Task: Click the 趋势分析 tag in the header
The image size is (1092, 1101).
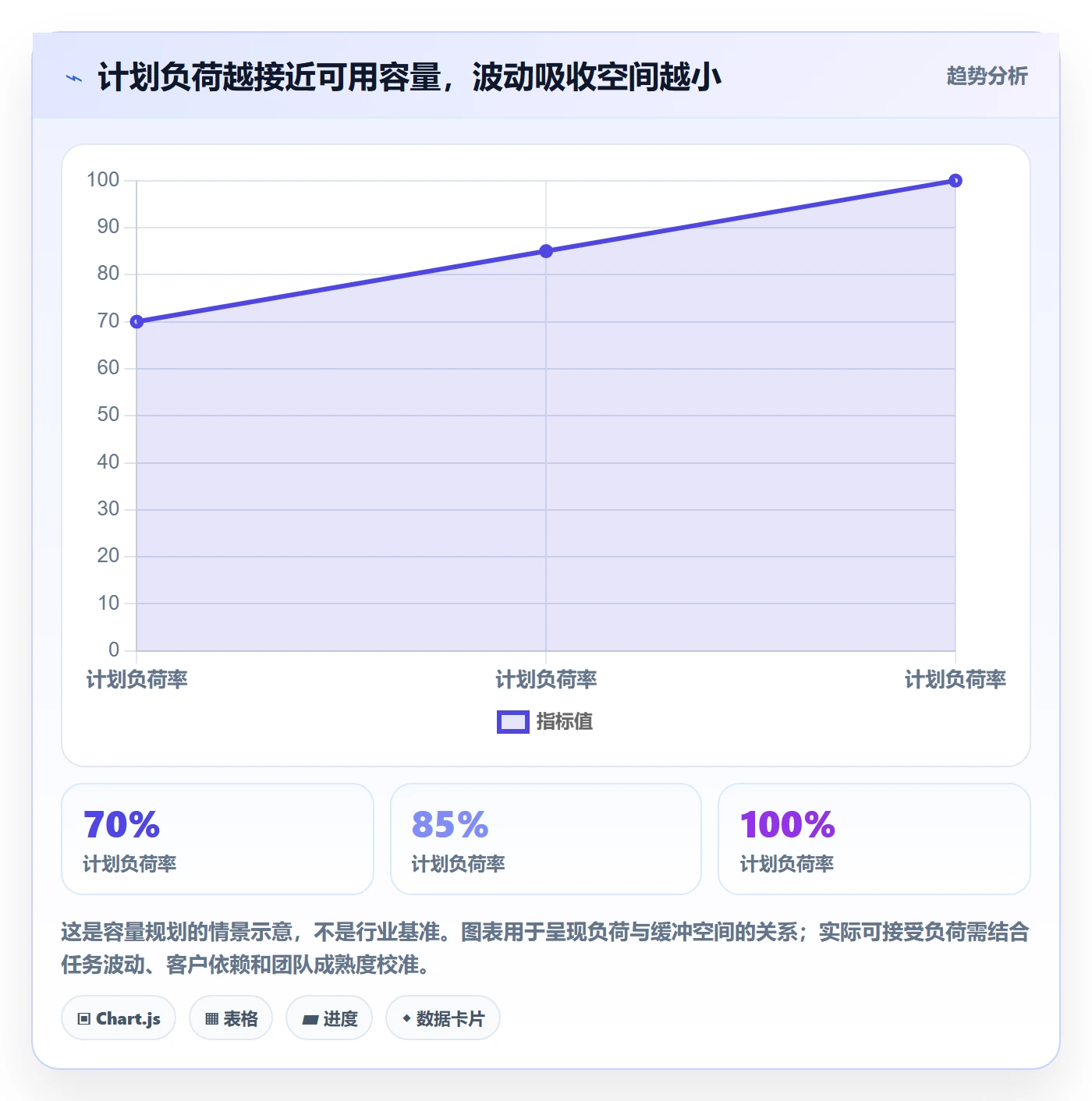Action: [x=987, y=76]
